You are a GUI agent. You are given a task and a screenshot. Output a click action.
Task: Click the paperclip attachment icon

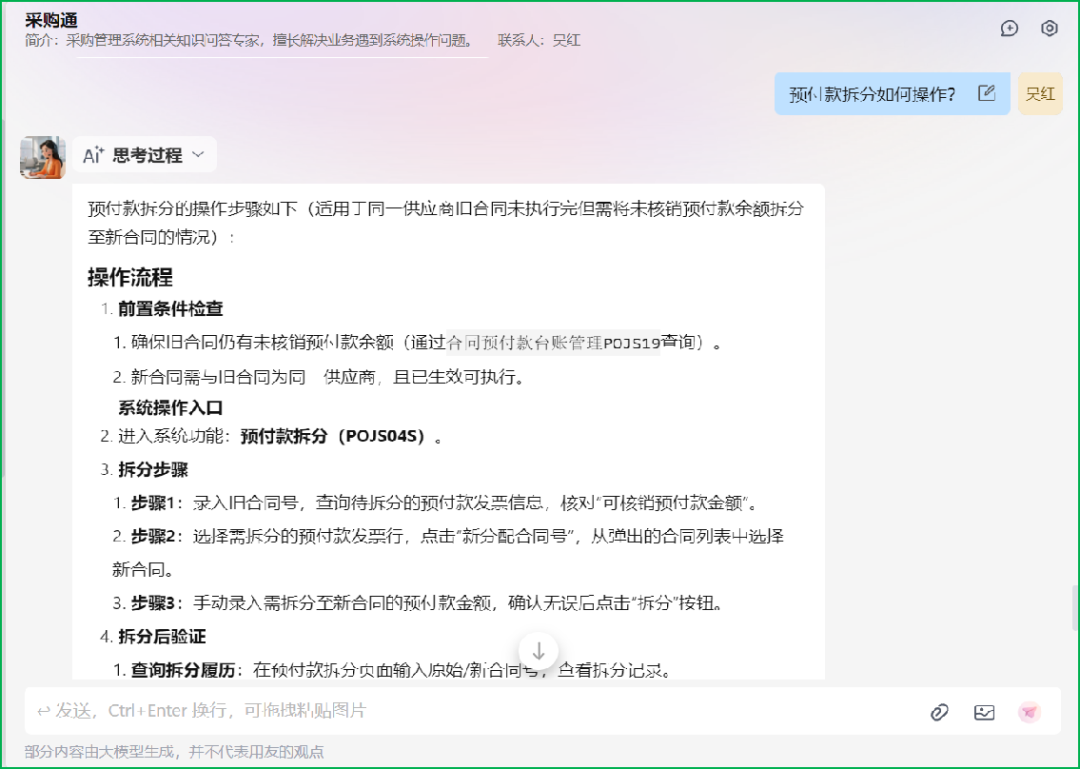tap(939, 712)
